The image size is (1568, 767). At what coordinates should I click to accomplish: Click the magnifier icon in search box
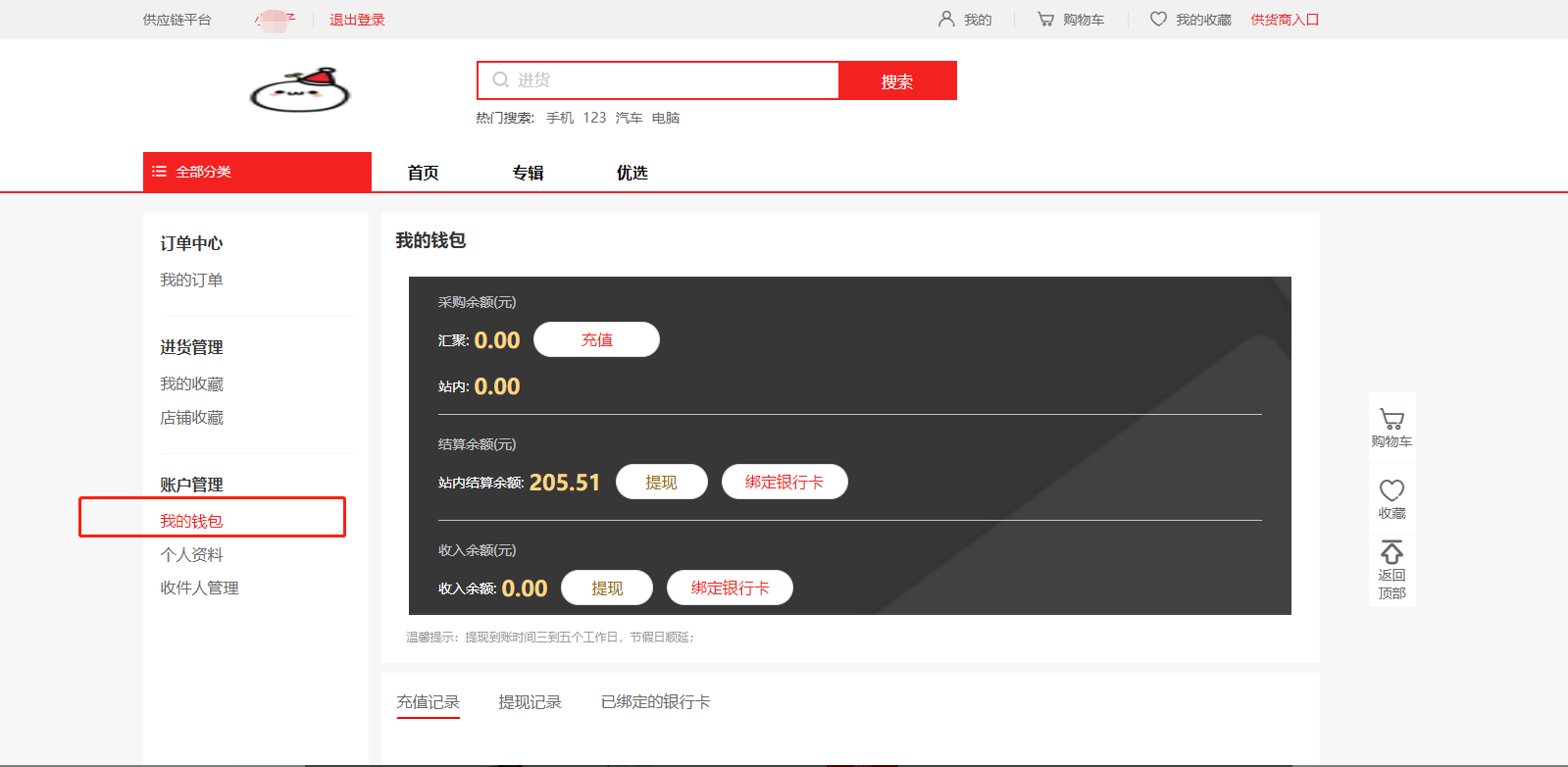501,80
